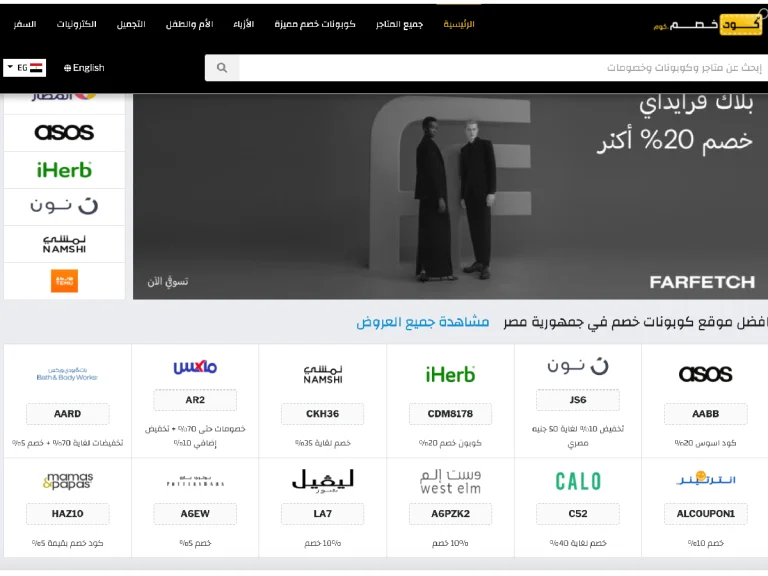
Task: Click the Namshi logo in coupon grid
Action: tap(323, 375)
